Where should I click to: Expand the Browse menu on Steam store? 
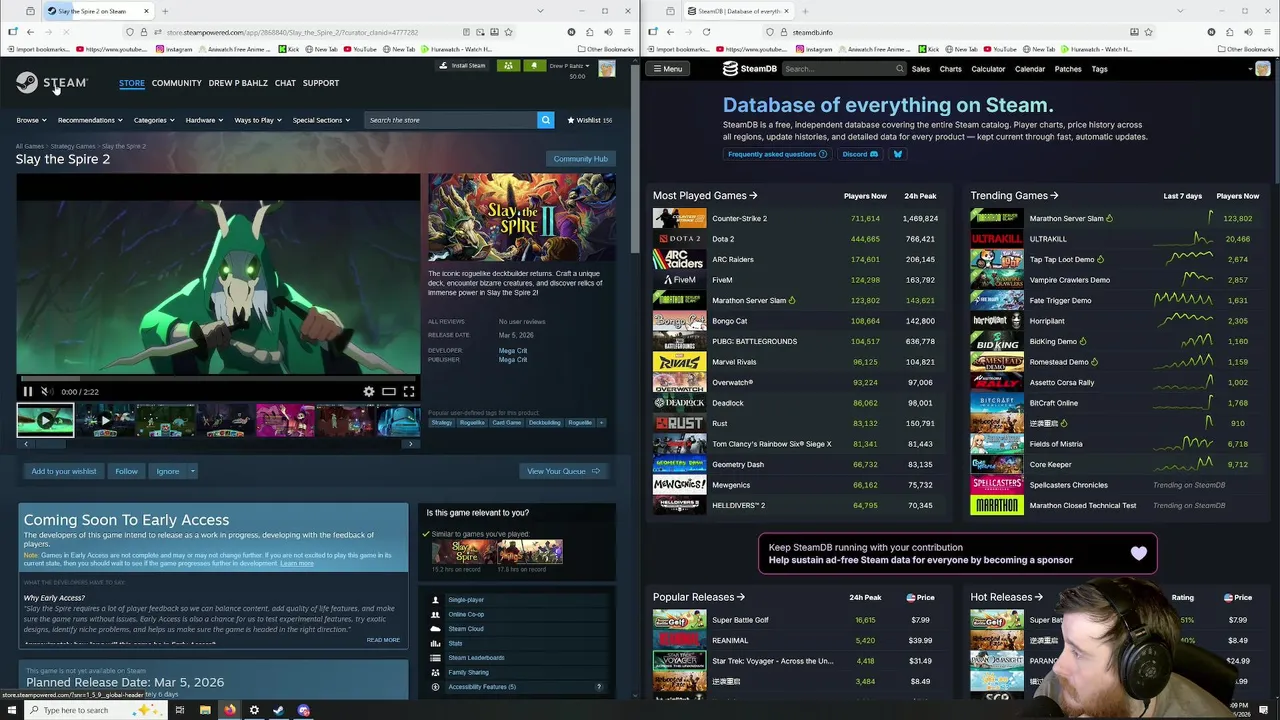click(31, 120)
